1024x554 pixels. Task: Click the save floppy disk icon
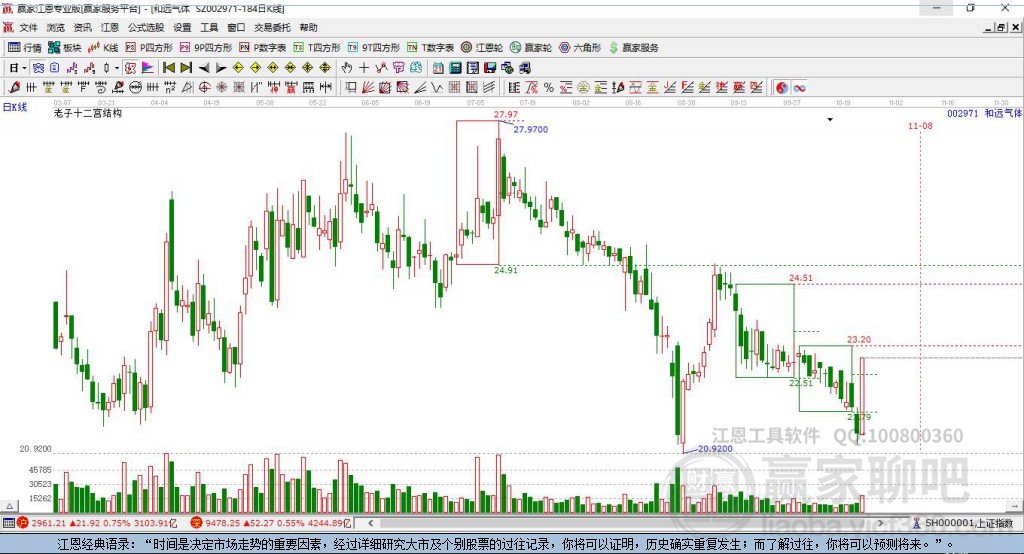tap(490, 68)
